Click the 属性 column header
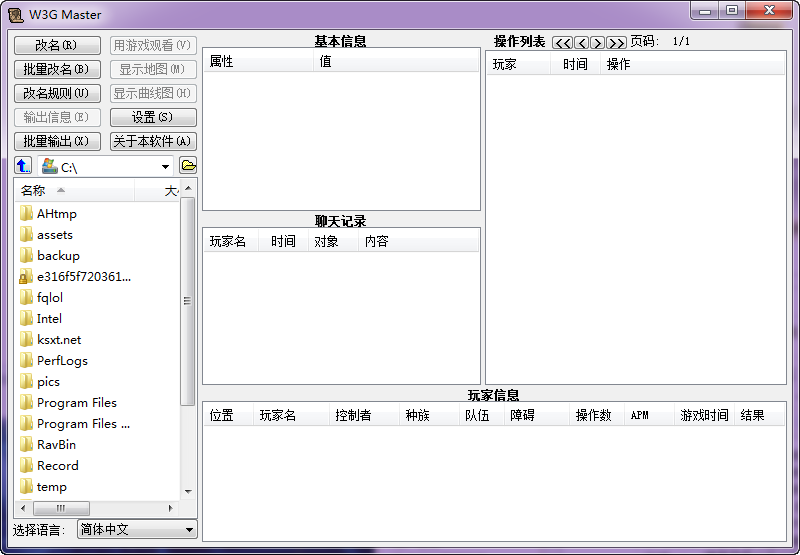This screenshot has height=555, width=800. coord(258,62)
